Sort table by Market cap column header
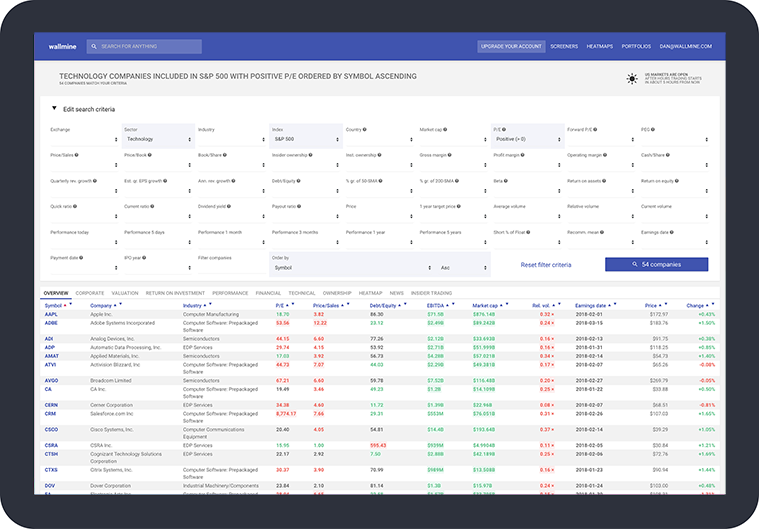The image size is (759, 529). tap(485, 306)
